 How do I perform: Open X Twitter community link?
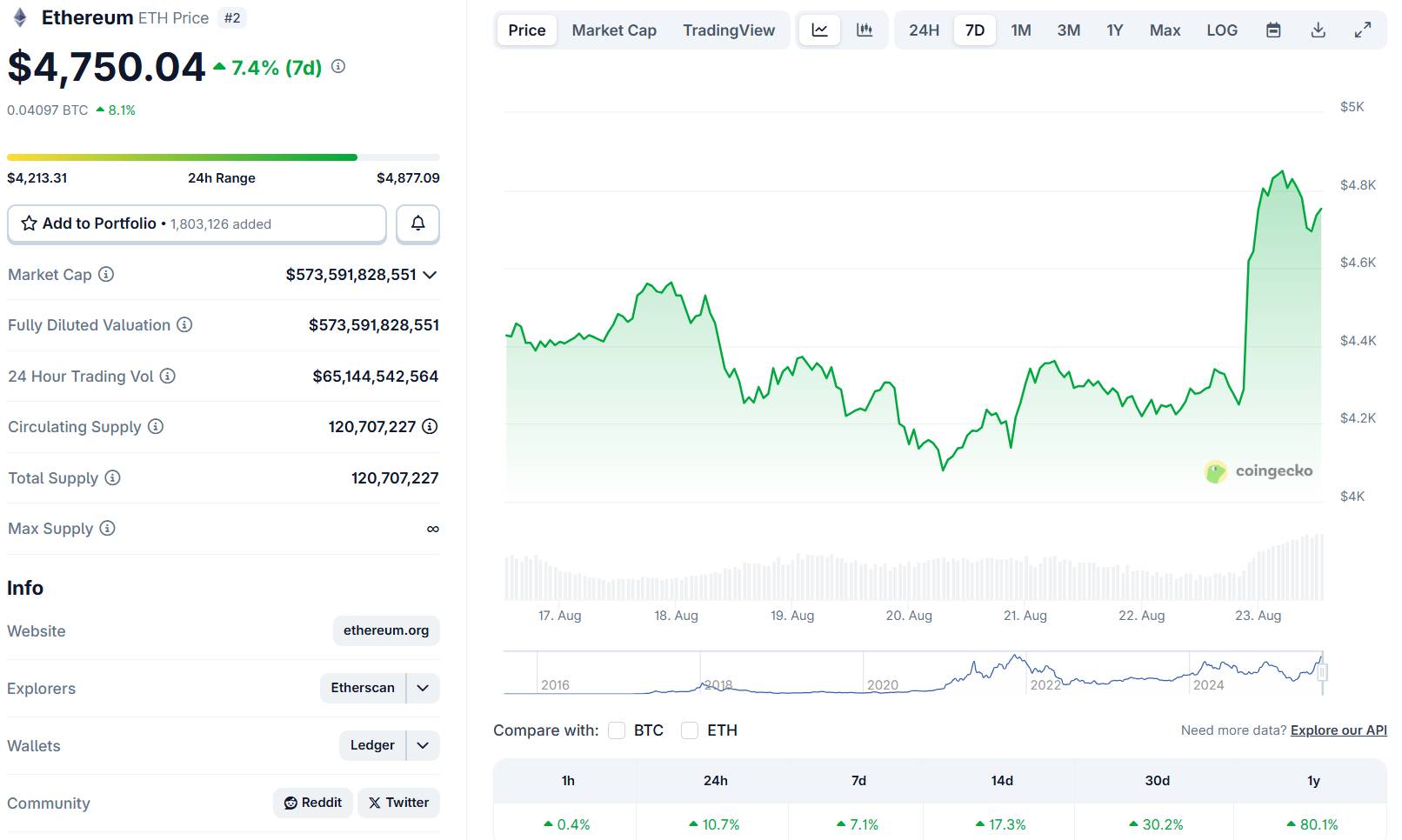click(398, 803)
